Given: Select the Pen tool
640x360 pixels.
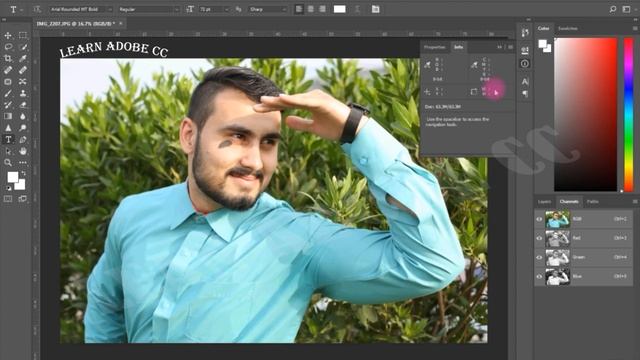Looking at the screenshot, I should tap(23, 140).
